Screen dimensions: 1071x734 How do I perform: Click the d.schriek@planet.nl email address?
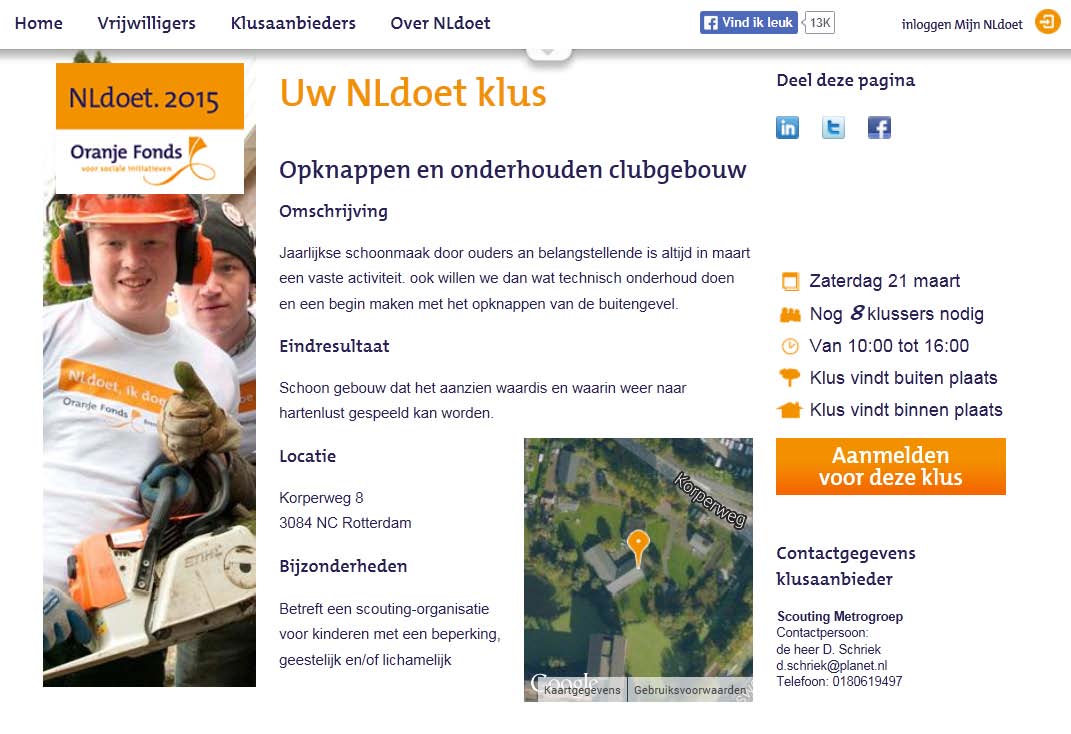coord(831,666)
